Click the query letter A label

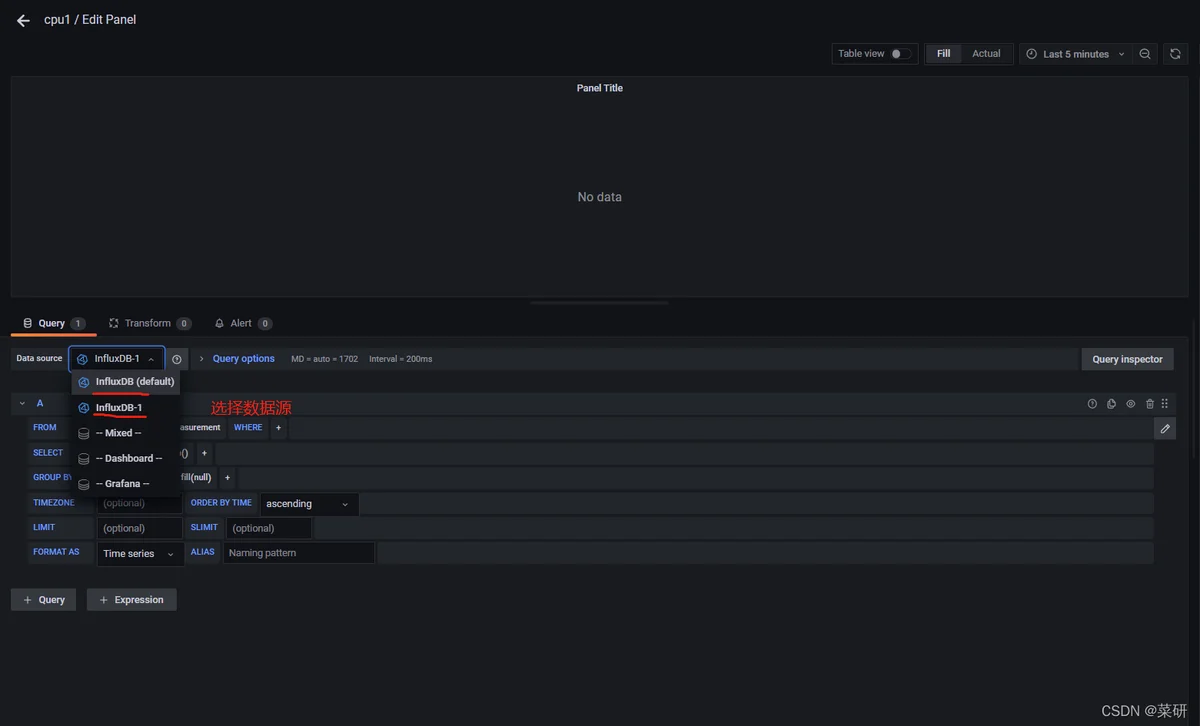(40, 403)
